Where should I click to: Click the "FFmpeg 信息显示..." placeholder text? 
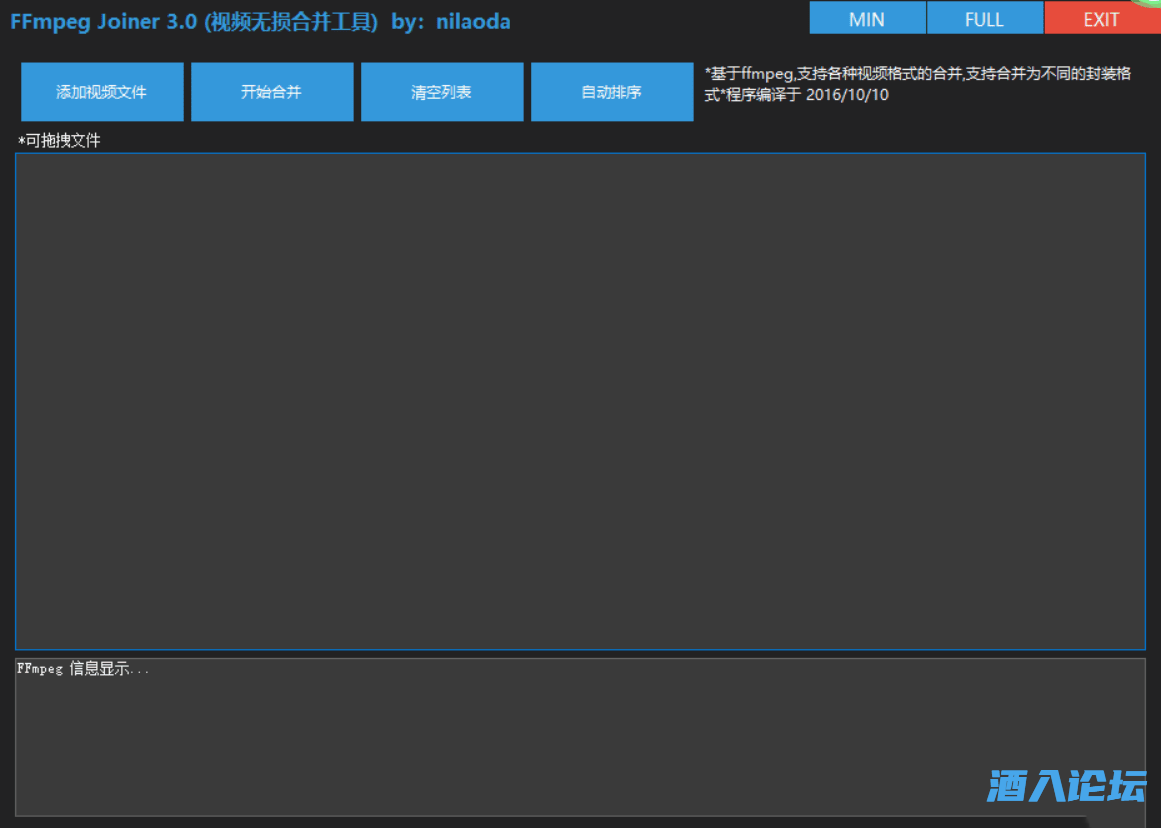tap(83, 669)
